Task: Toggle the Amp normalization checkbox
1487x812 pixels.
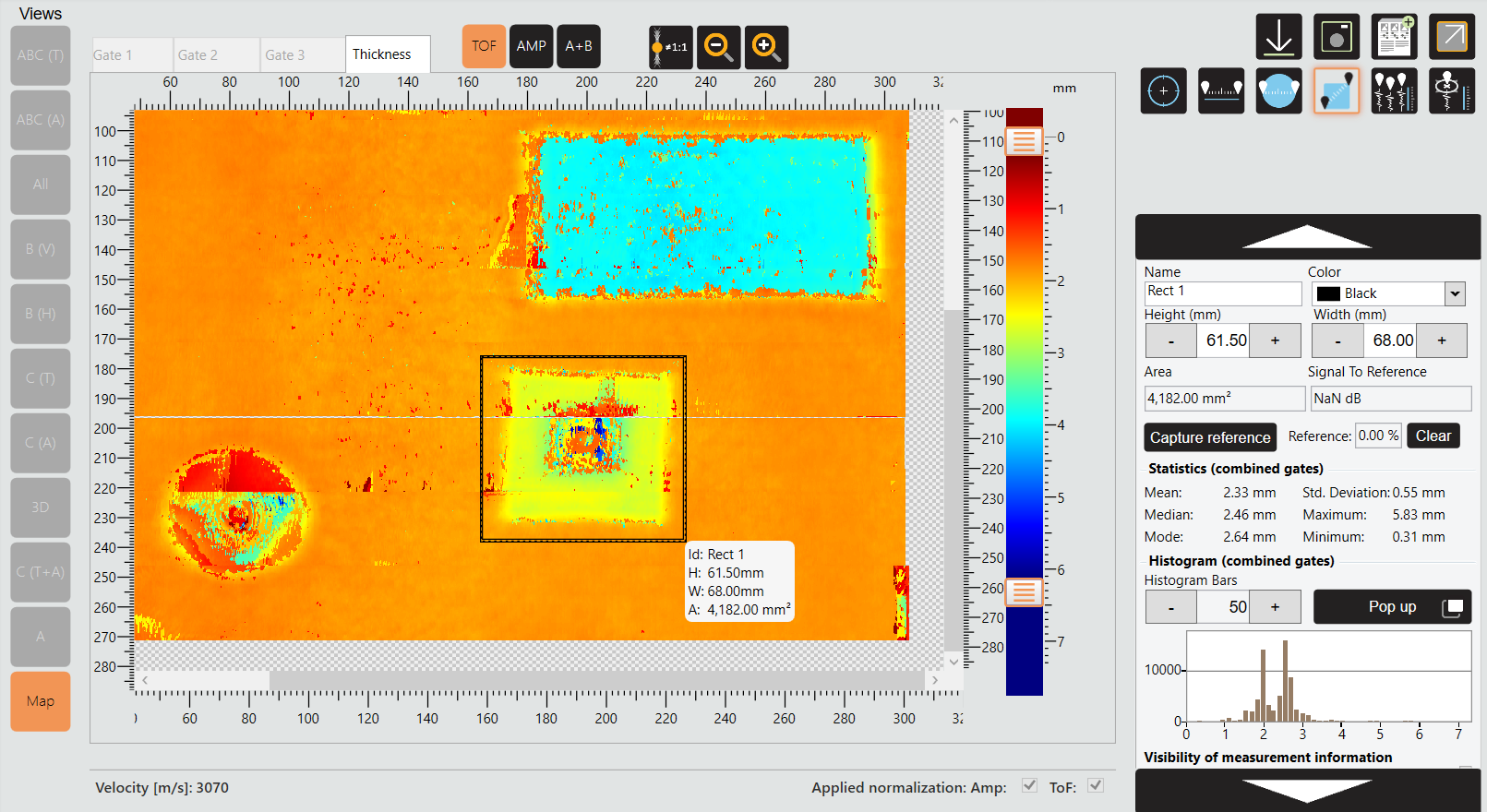Action: click(x=1029, y=785)
